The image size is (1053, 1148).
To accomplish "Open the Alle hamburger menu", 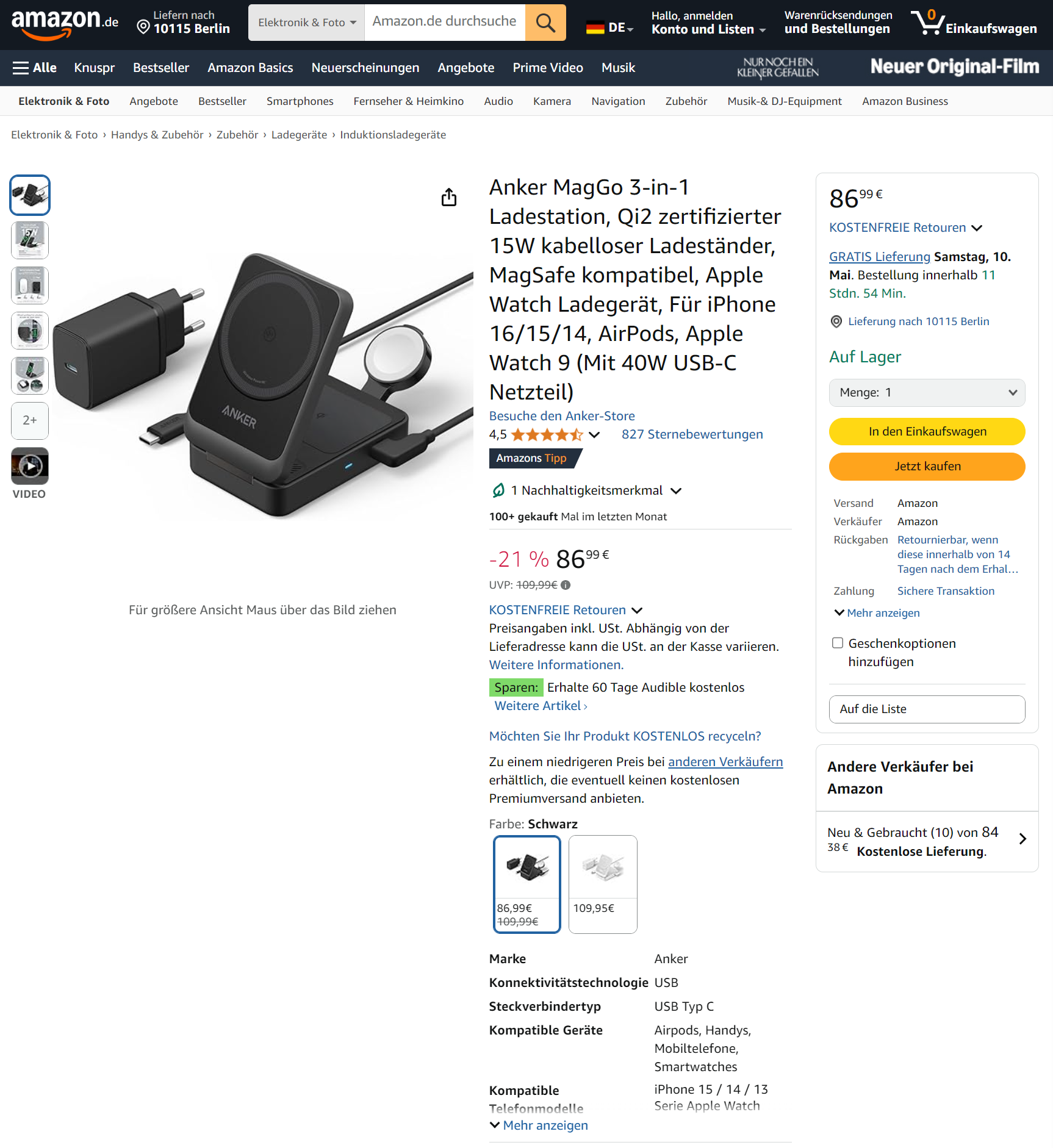I will [35, 68].
